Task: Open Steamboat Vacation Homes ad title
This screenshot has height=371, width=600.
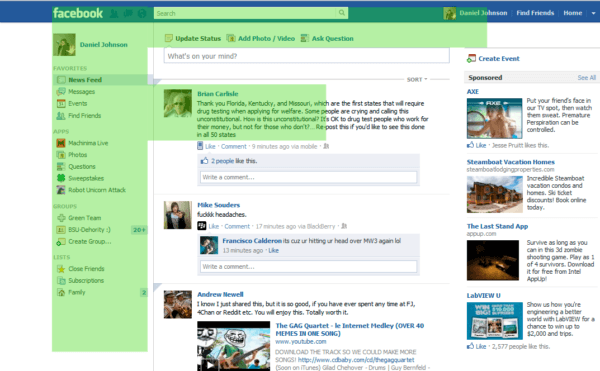Action: 510,162
